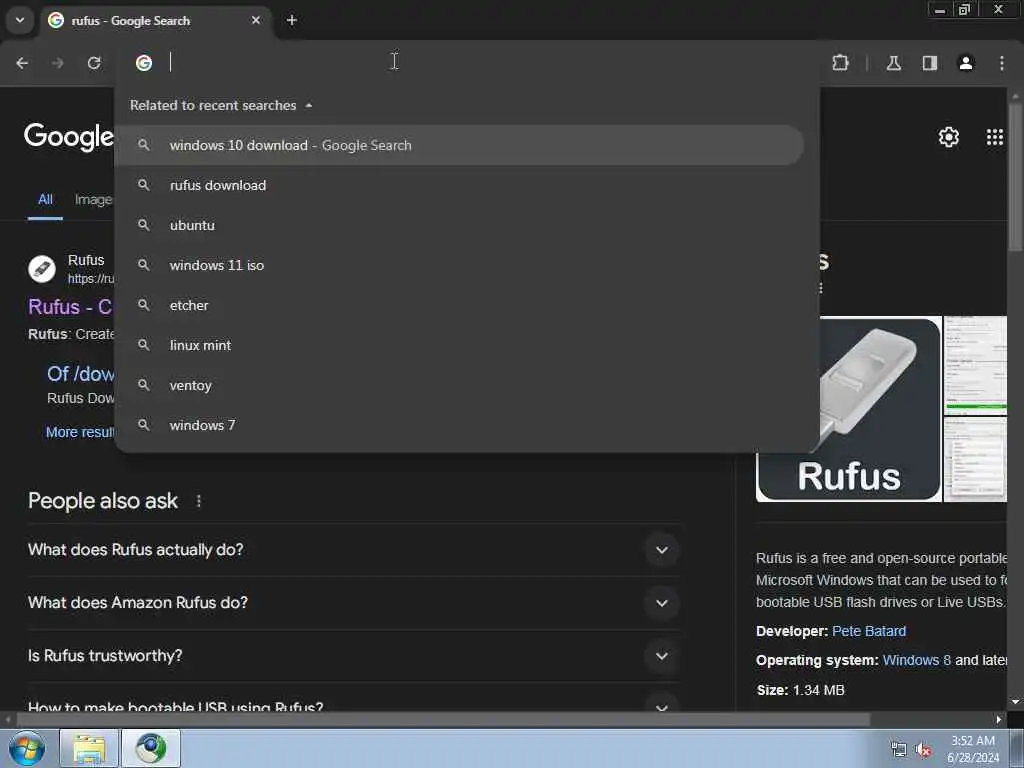Open Chrome's three-dot menu

pyautogui.click(x=1002, y=63)
